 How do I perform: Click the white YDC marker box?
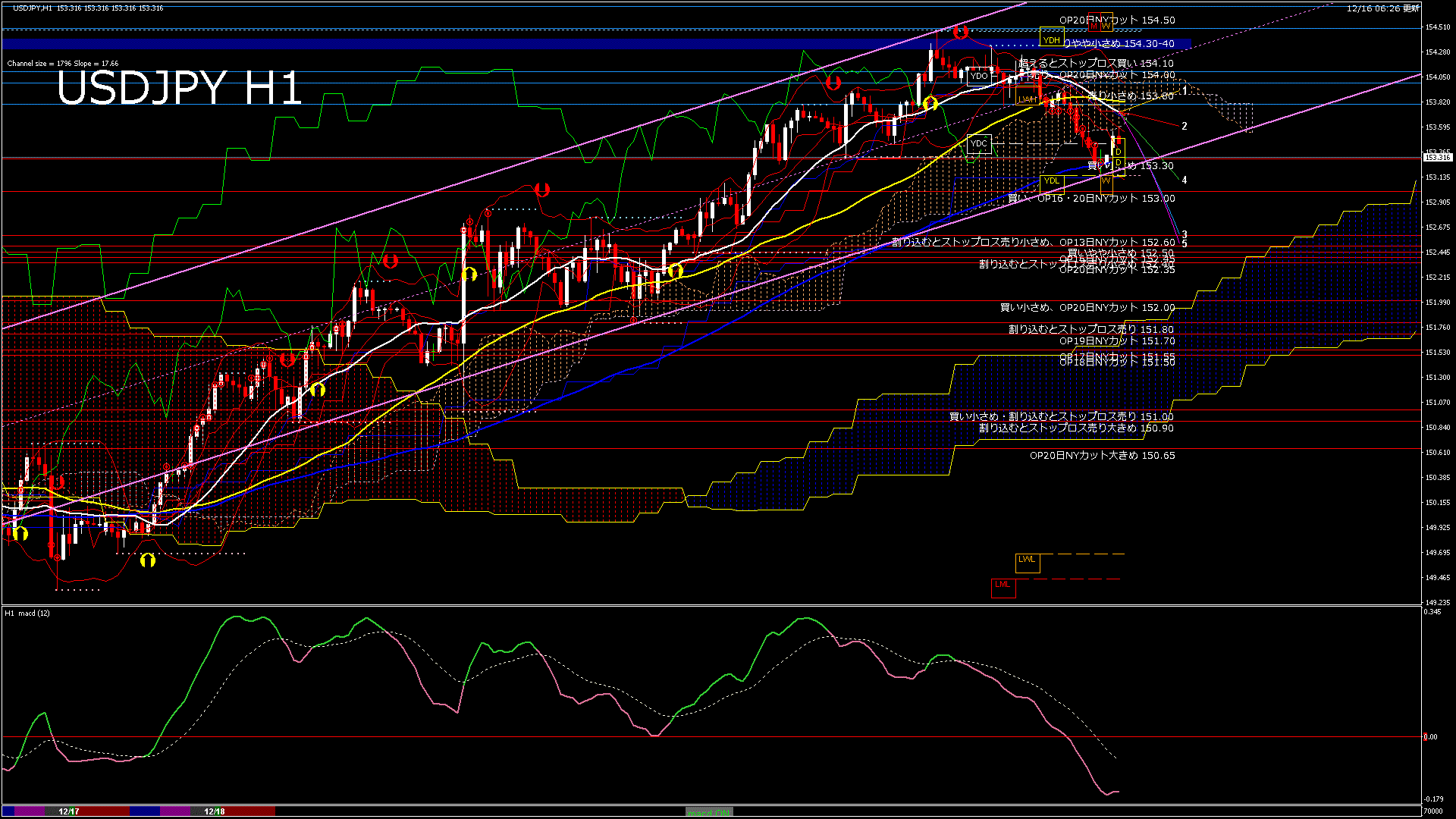pos(979,143)
